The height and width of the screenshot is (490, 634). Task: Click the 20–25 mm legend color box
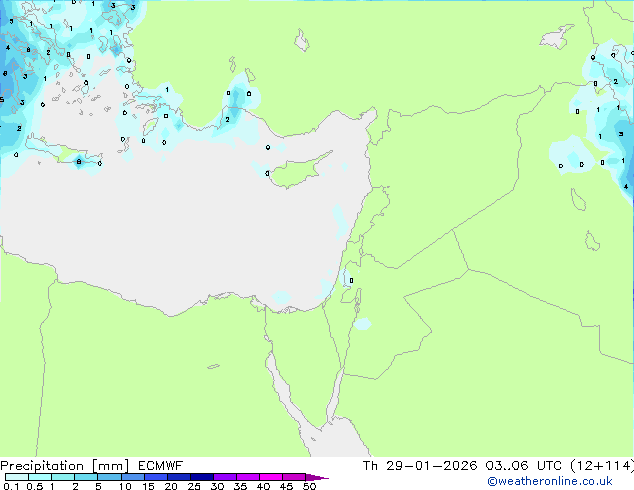tap(179, 477)
